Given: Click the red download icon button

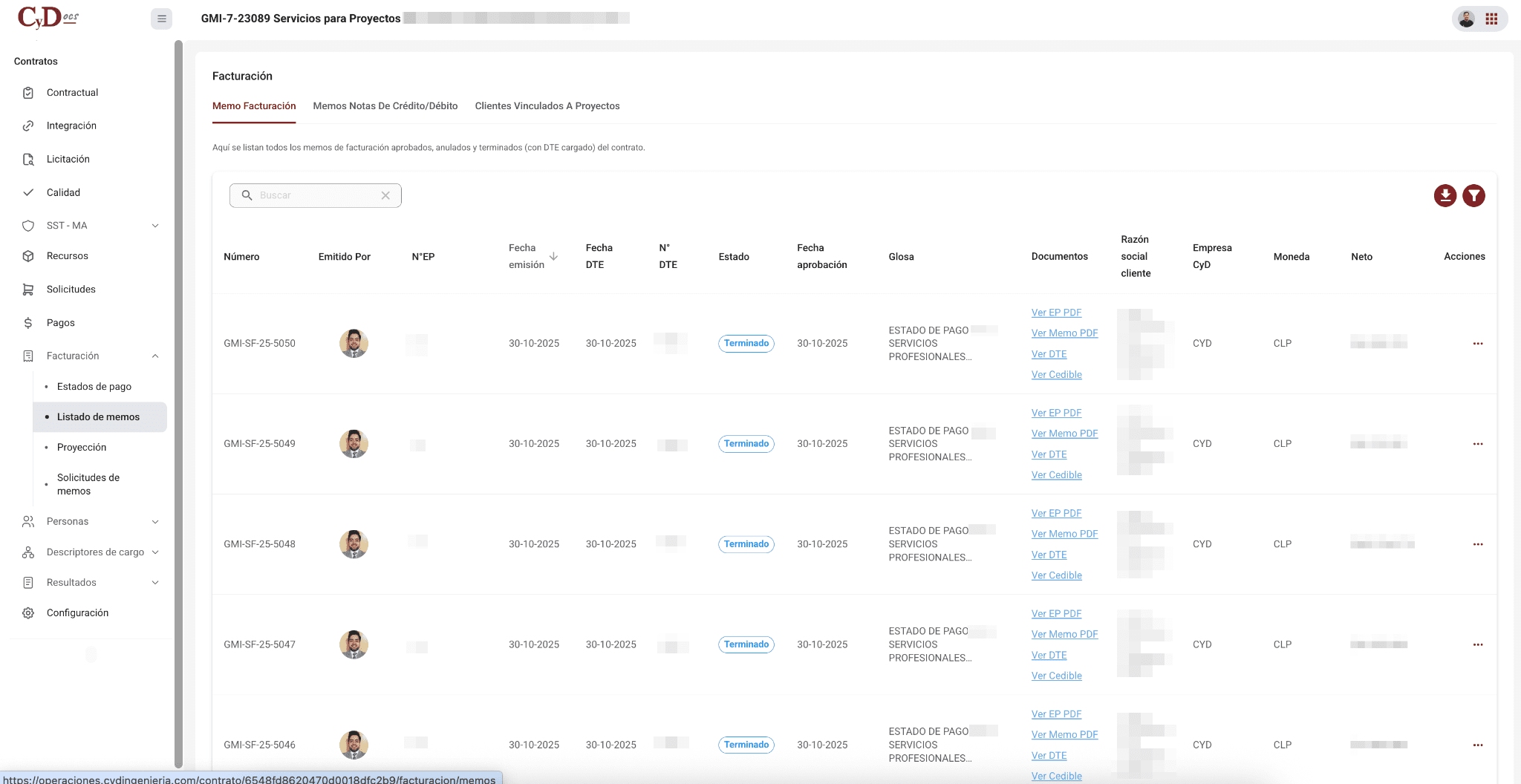Looking at the screenshot, I should click(1445, 195).
